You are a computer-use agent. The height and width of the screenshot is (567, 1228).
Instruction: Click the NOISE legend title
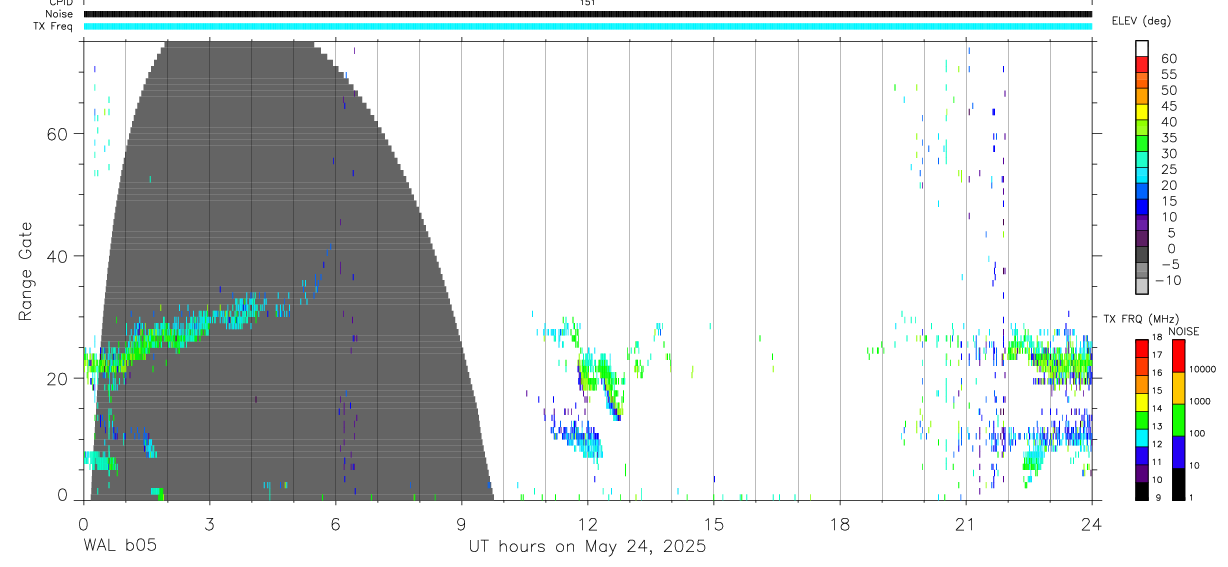click(x=1184, y=332)
